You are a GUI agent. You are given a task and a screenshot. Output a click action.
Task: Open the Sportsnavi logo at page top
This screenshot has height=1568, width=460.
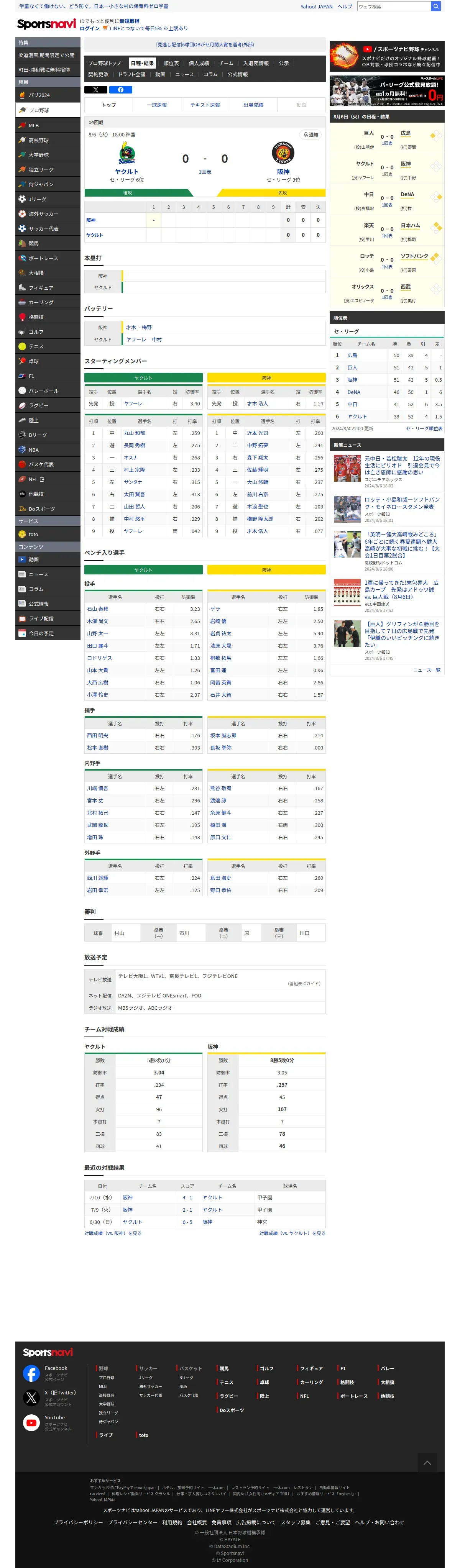pyautogui.click(x=46, y=25)
